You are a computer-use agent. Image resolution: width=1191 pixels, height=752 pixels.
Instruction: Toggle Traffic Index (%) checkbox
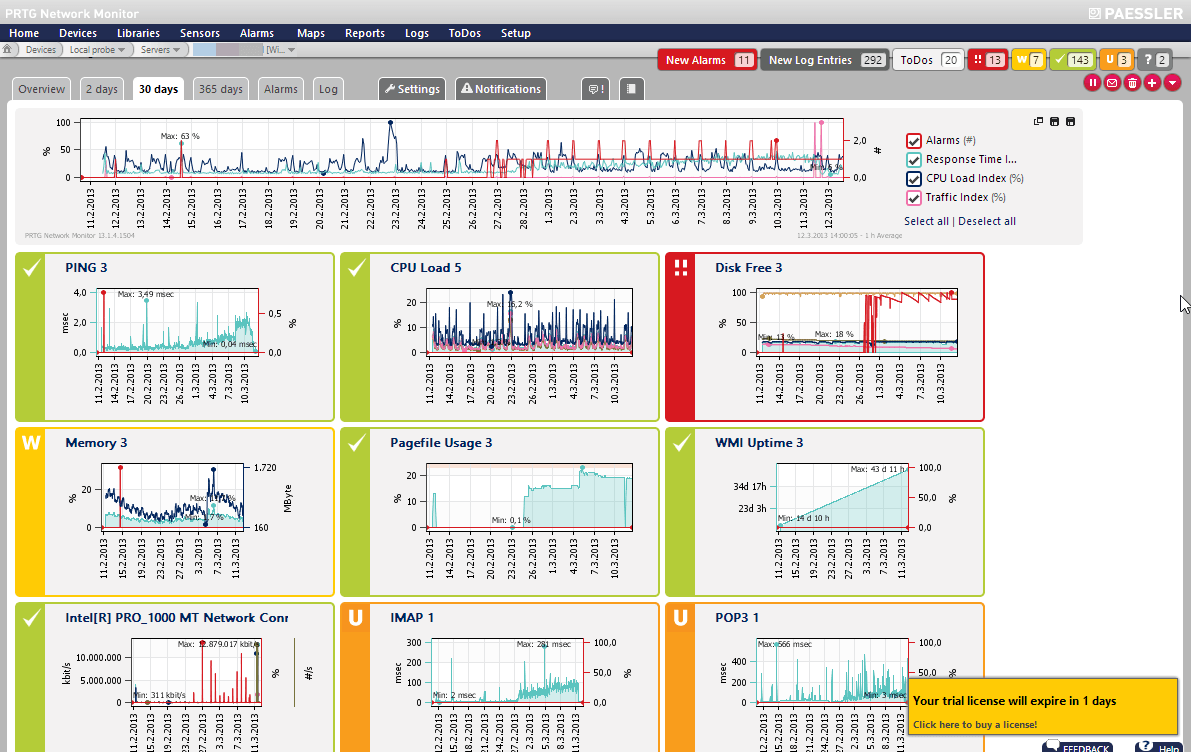(x=914, y=197)
